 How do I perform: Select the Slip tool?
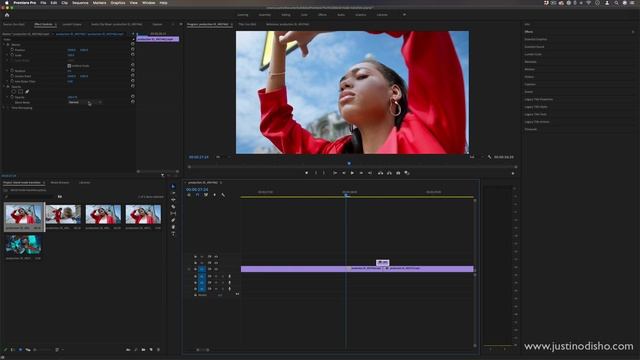[x=173, y=213]
